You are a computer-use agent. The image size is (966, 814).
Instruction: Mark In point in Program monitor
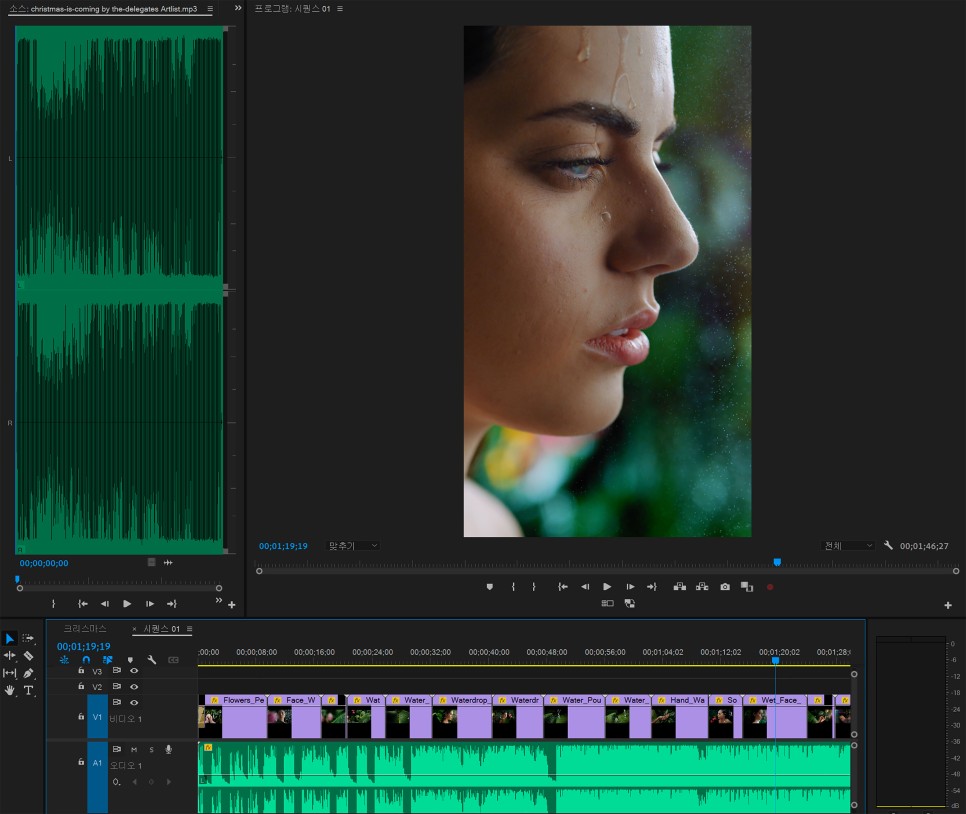coord(513,587)
